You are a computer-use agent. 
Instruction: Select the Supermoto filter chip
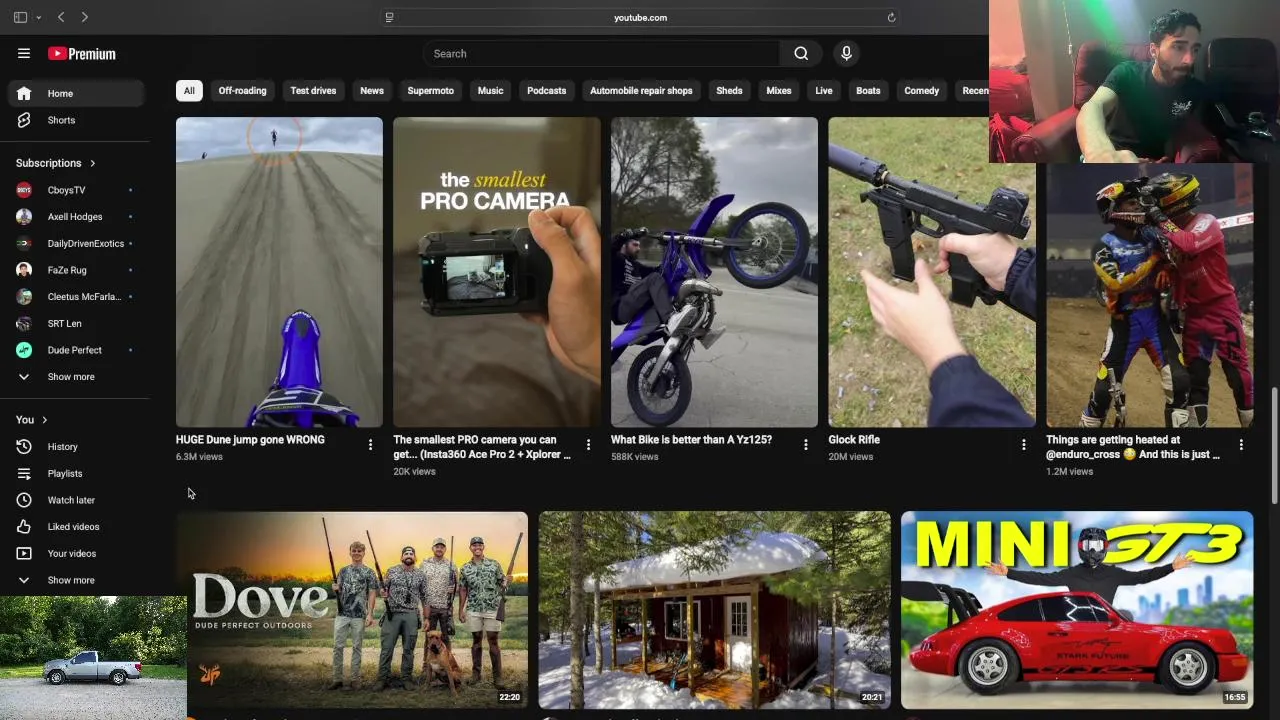point(431,91)
